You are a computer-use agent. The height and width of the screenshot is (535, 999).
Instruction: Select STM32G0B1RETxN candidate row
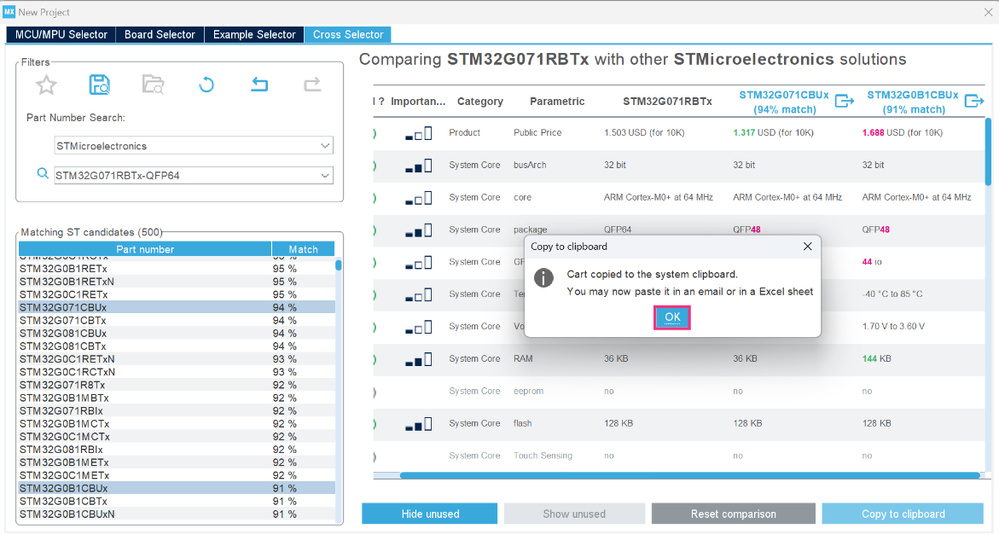pos(176,282)
